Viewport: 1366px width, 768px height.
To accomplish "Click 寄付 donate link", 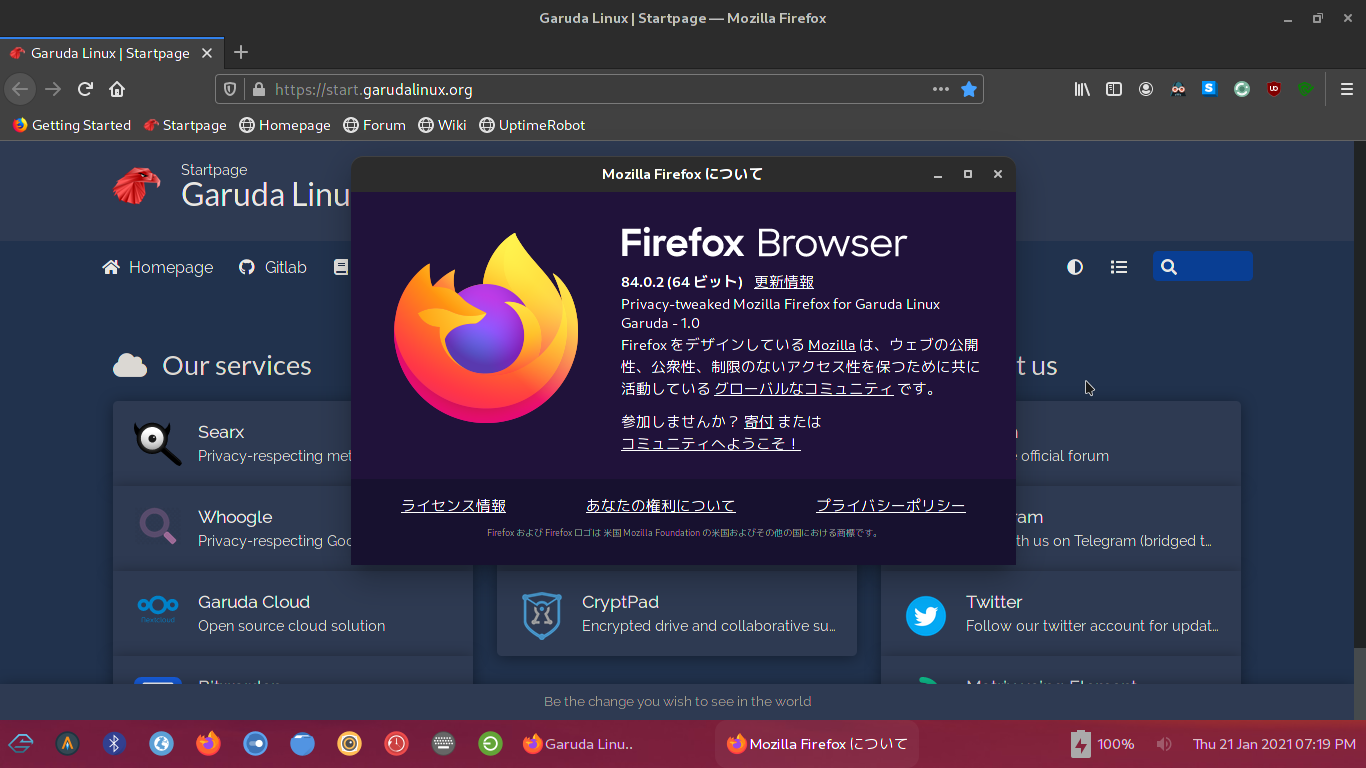I will click(x=759, y=422).
